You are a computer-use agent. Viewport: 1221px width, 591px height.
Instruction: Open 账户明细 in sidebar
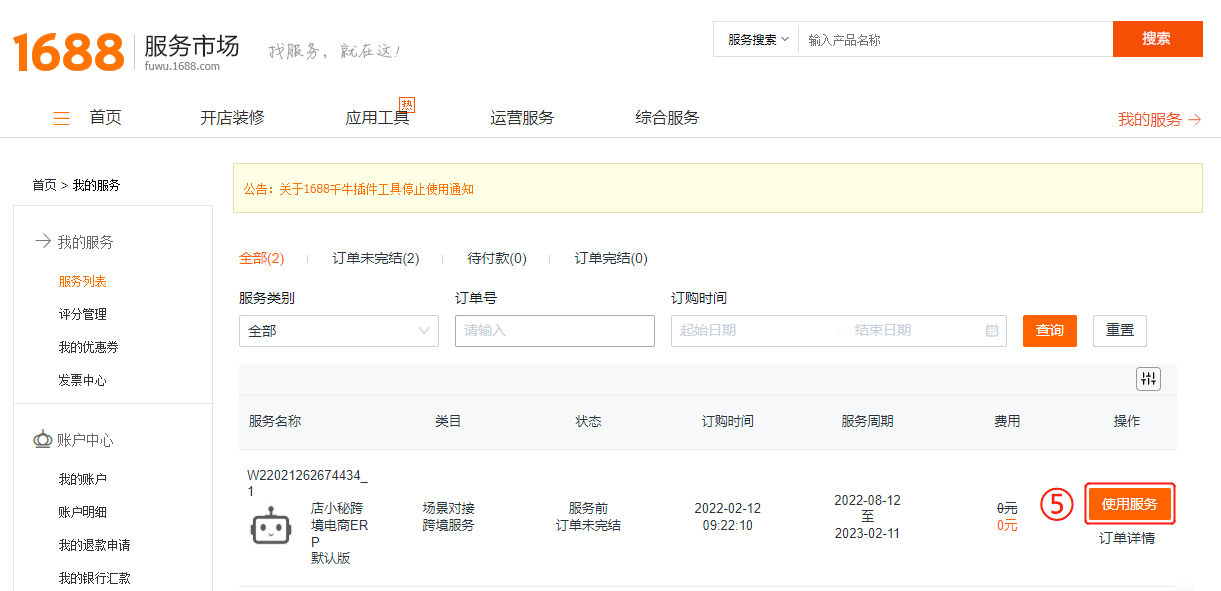[x=83, y=512]
